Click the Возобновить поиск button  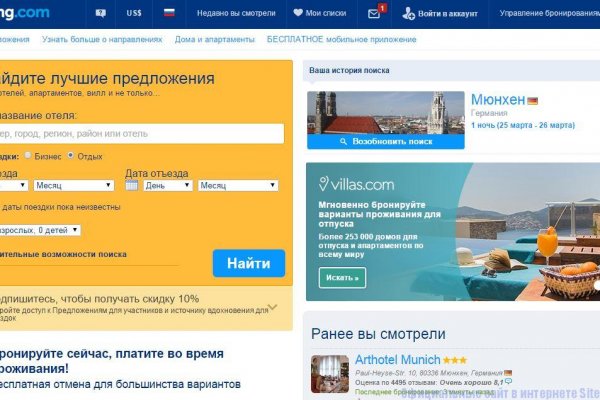(386, 142)
